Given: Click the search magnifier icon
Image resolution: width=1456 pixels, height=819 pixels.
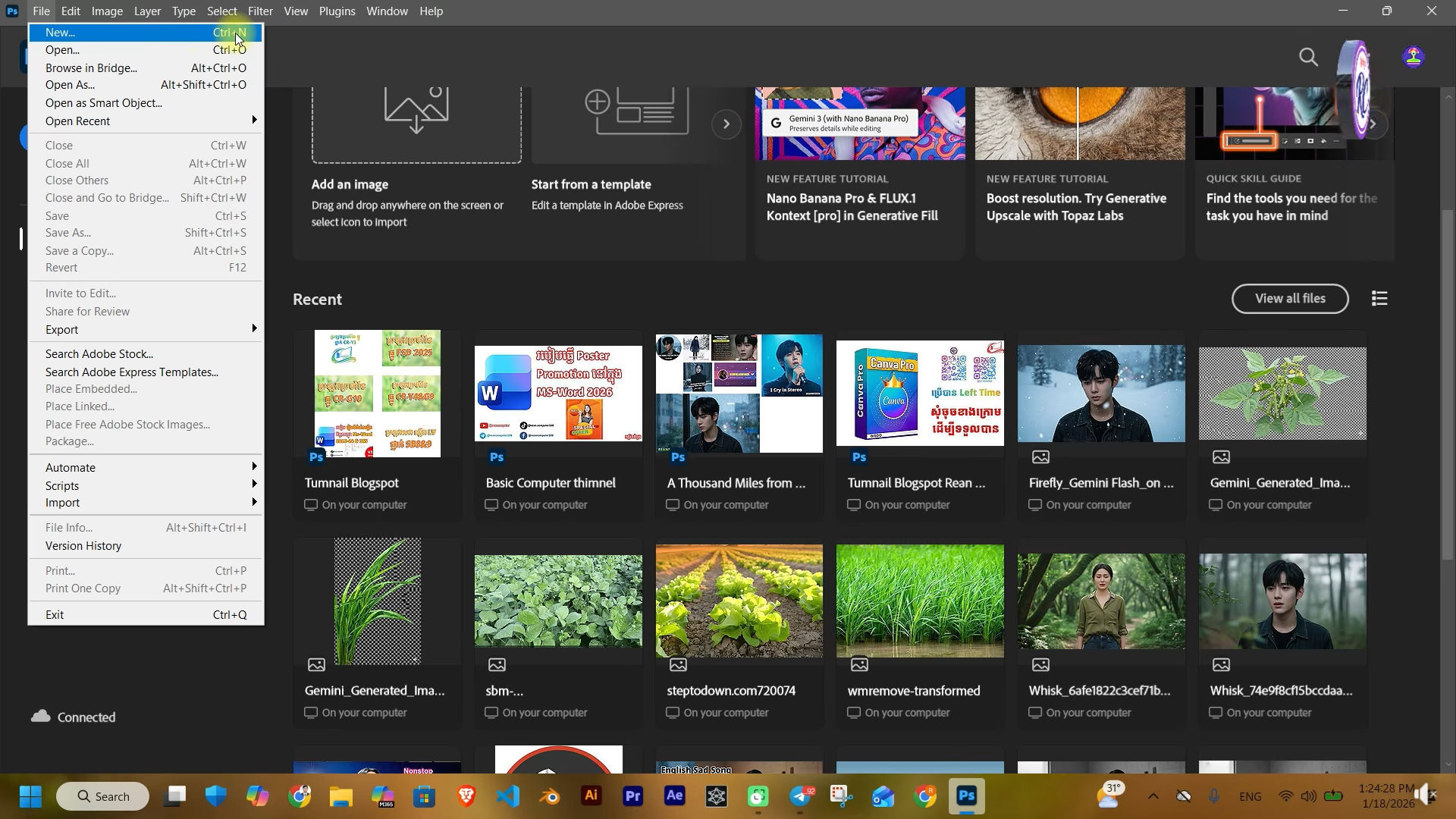Looking at the screenshot, I should click(x=1308, y=57).
